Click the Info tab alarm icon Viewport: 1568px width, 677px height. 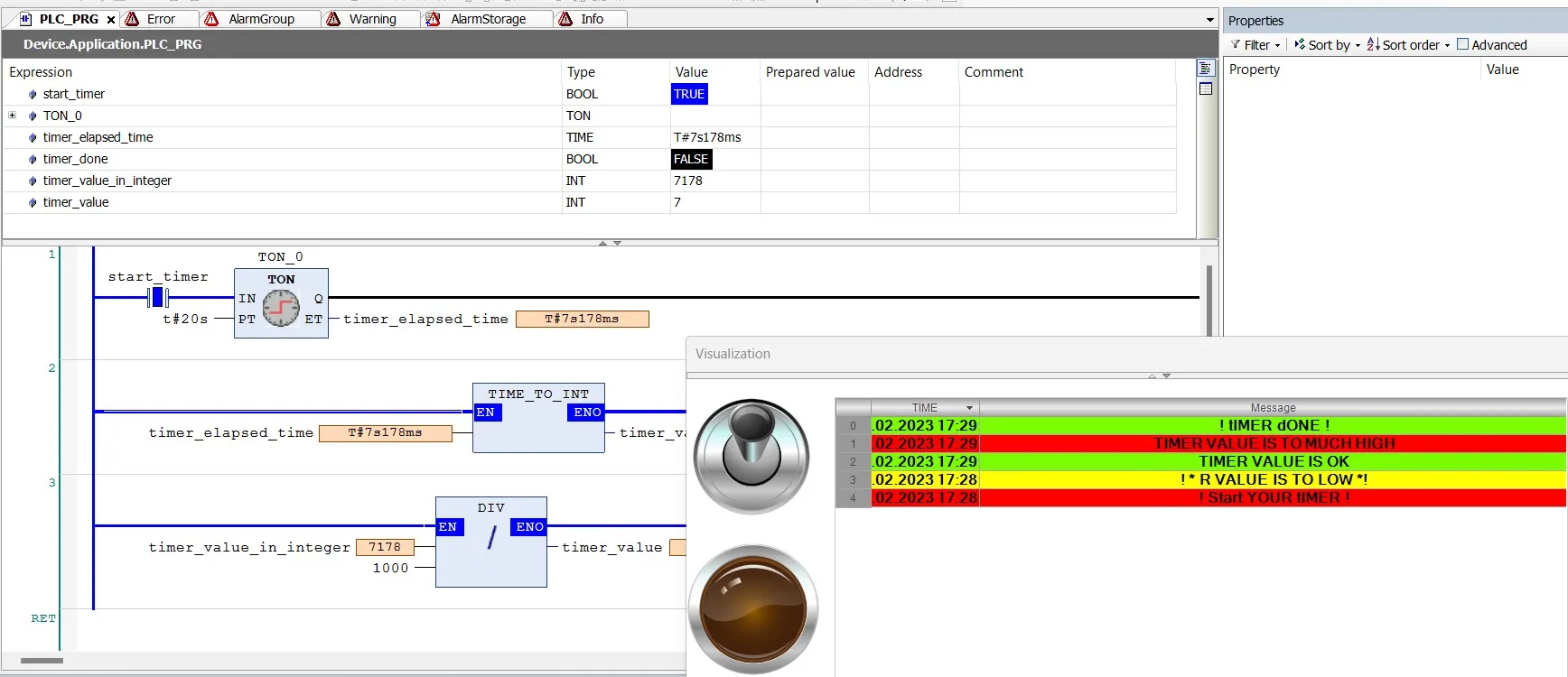pyautogui.click(x=565, y=19)
